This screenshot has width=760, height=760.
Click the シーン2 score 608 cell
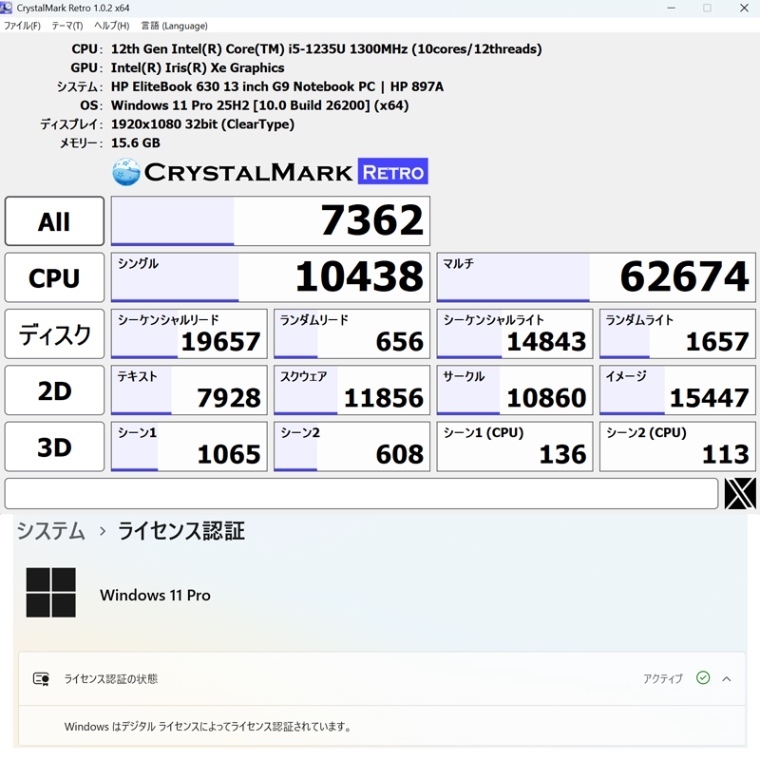click(352, 446)
